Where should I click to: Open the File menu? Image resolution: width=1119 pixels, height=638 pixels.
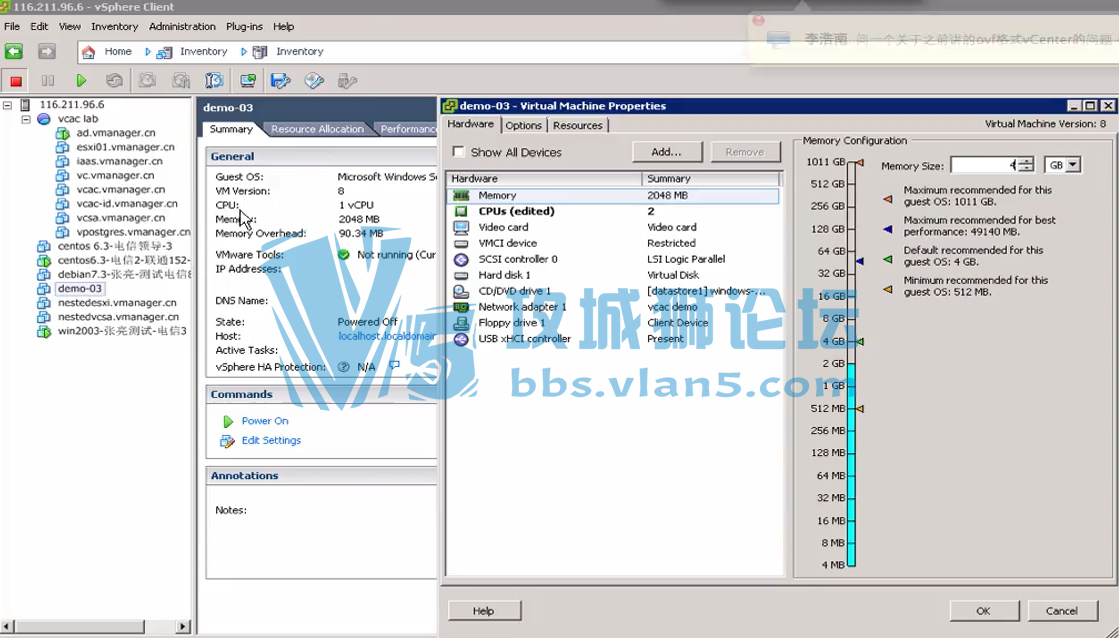(x=12, y=26)
